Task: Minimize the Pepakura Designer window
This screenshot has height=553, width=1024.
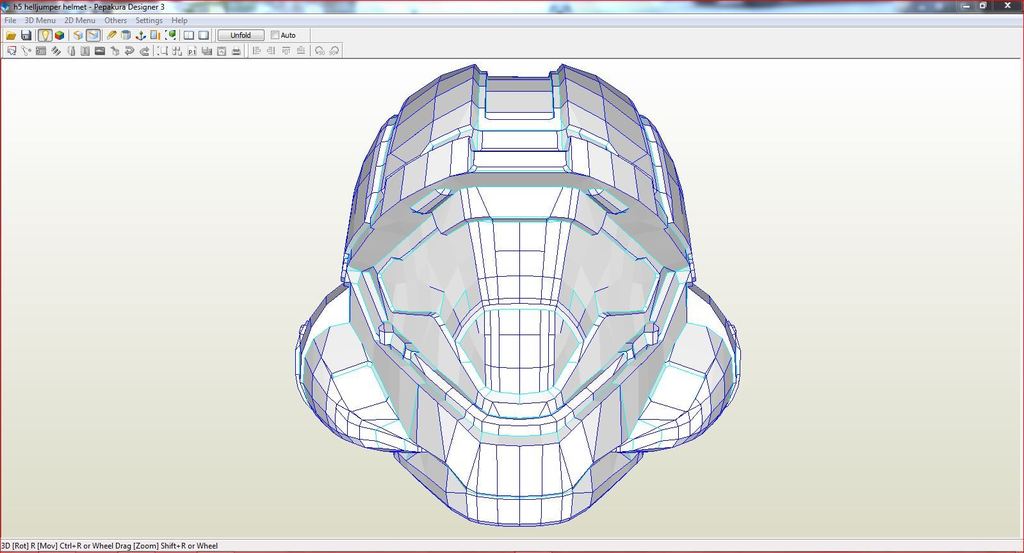Action: tap(966, 6)
